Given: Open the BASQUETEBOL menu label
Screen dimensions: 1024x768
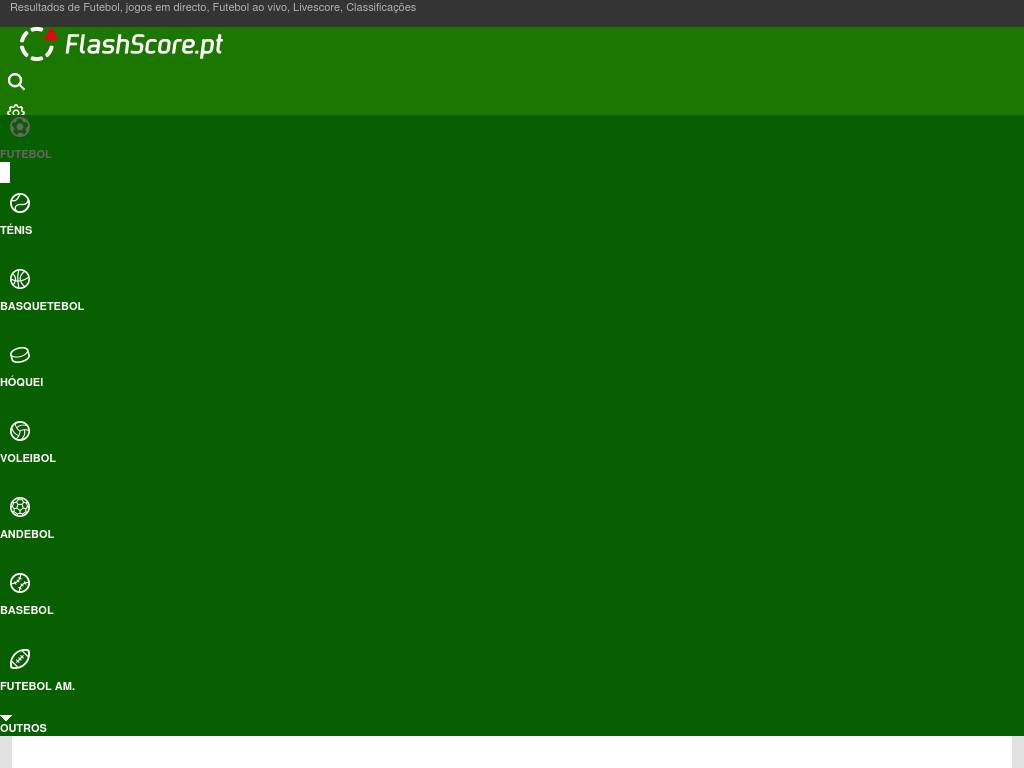Looking at the screenshot, I should [x=42, y=306].
